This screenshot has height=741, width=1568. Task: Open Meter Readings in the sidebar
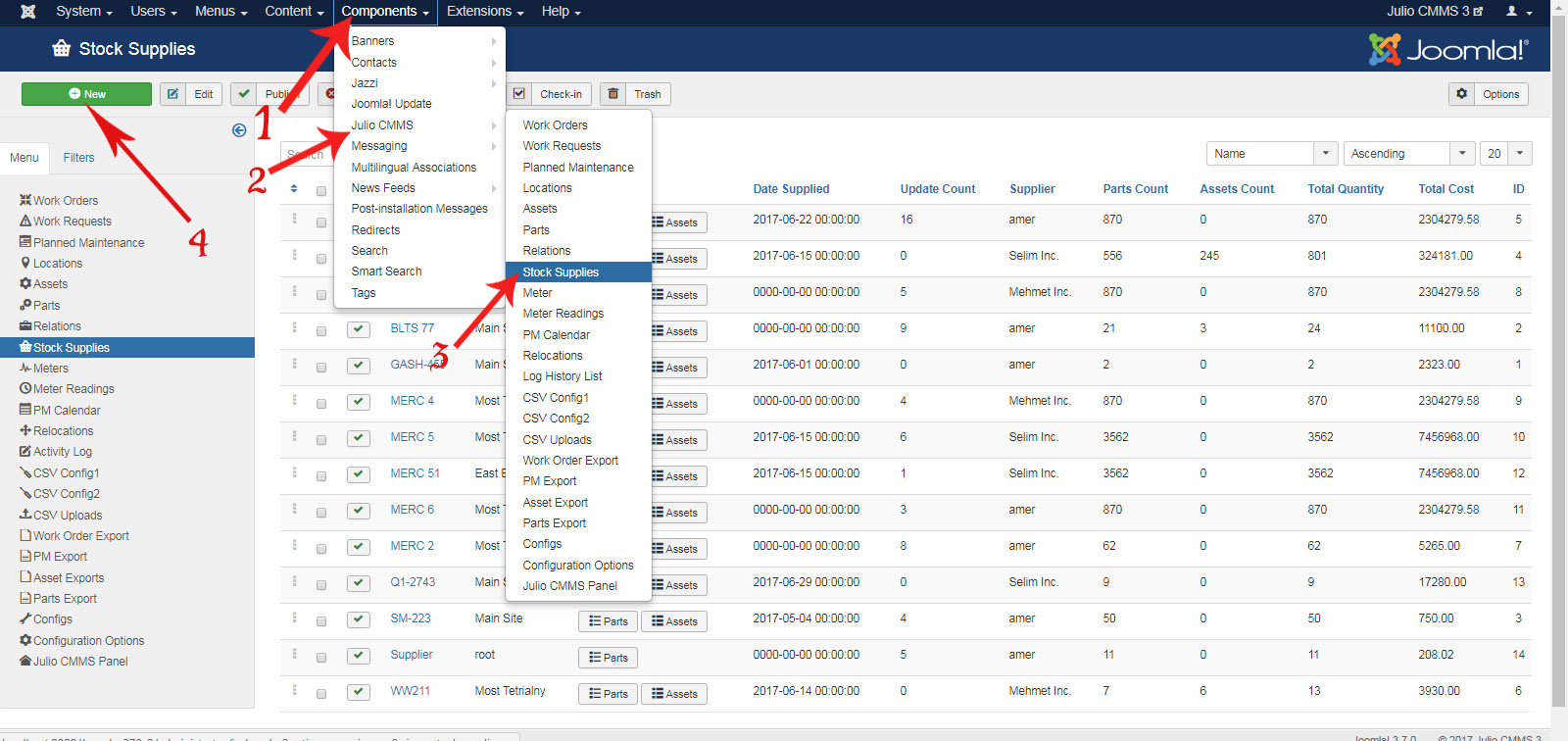(67, 389)
